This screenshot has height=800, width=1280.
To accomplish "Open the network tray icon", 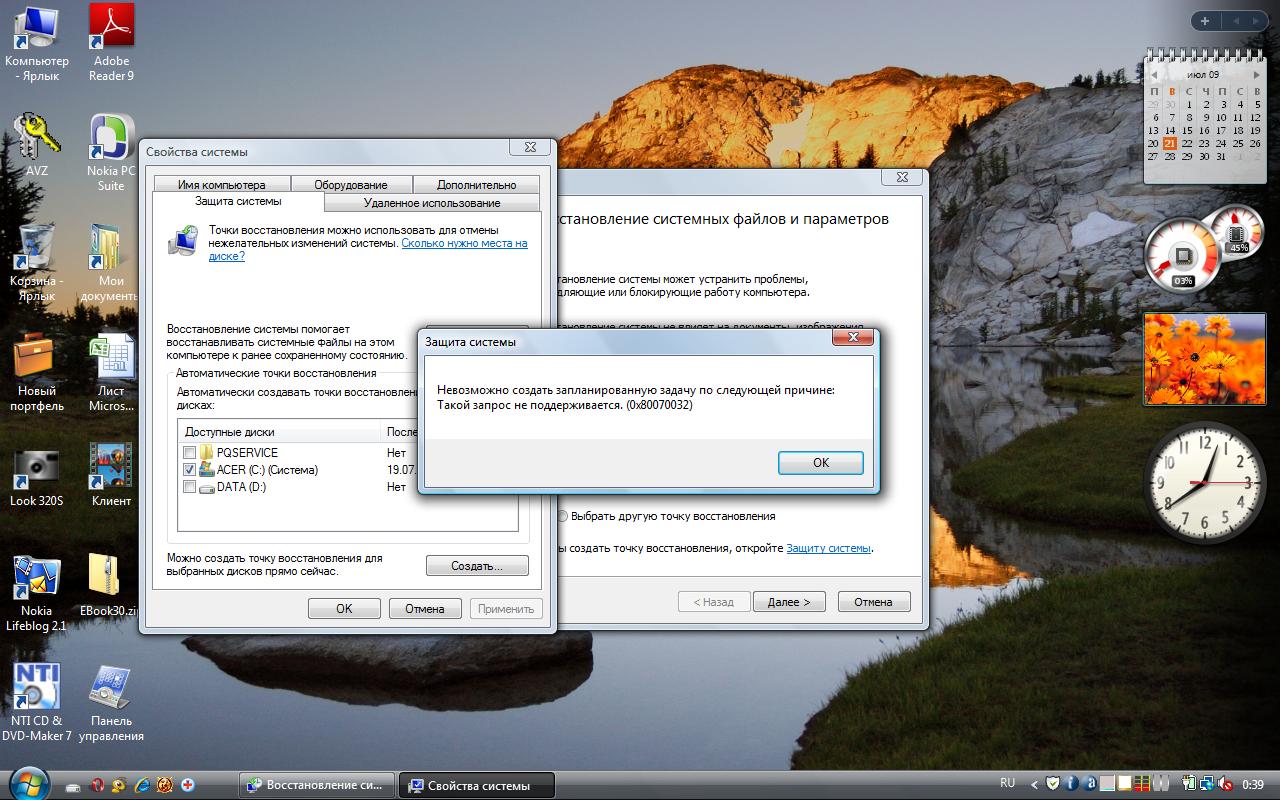I will pyautogui.click(x=1209, y=784).
